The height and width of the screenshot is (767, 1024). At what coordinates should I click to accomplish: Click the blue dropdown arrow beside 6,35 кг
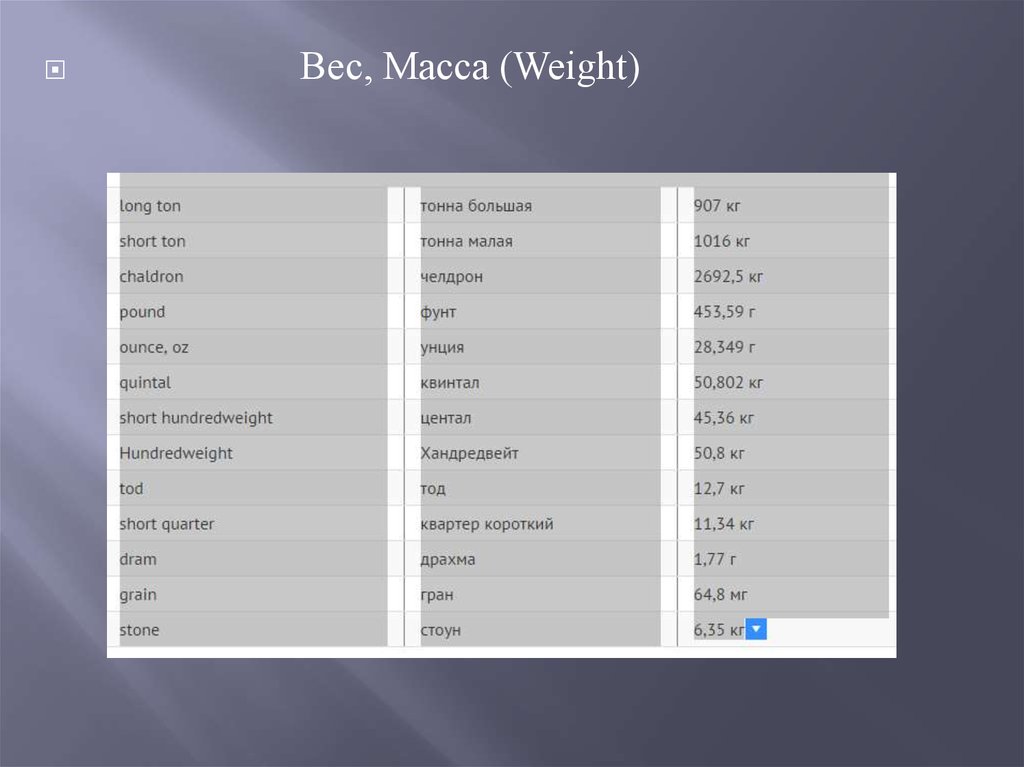[x=757, y=629]
